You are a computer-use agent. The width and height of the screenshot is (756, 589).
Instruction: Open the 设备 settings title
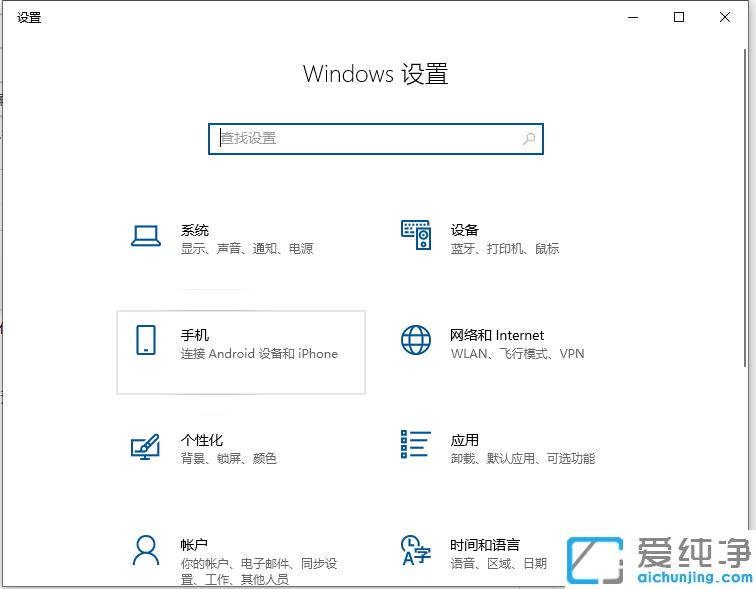(464, 230)
